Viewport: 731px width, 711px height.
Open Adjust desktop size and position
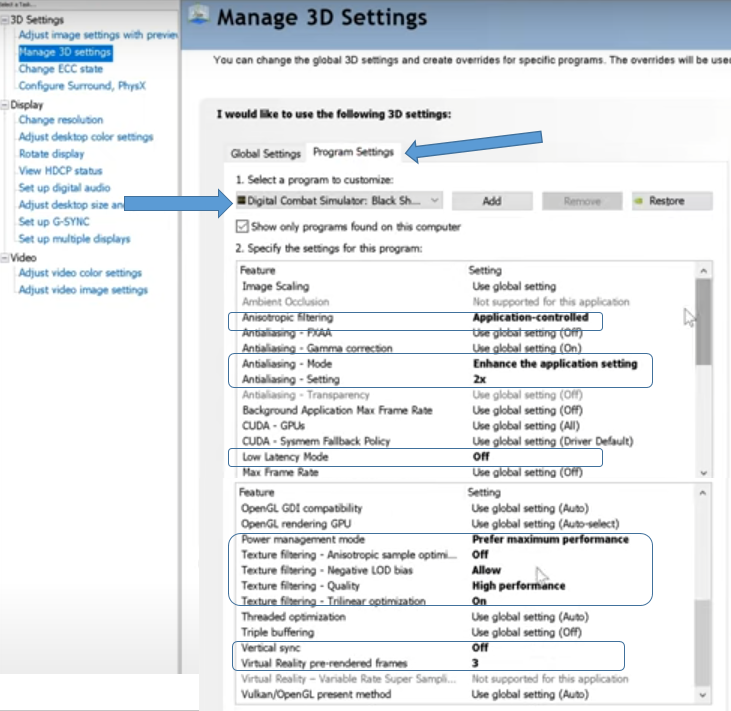tap(71, 205)
